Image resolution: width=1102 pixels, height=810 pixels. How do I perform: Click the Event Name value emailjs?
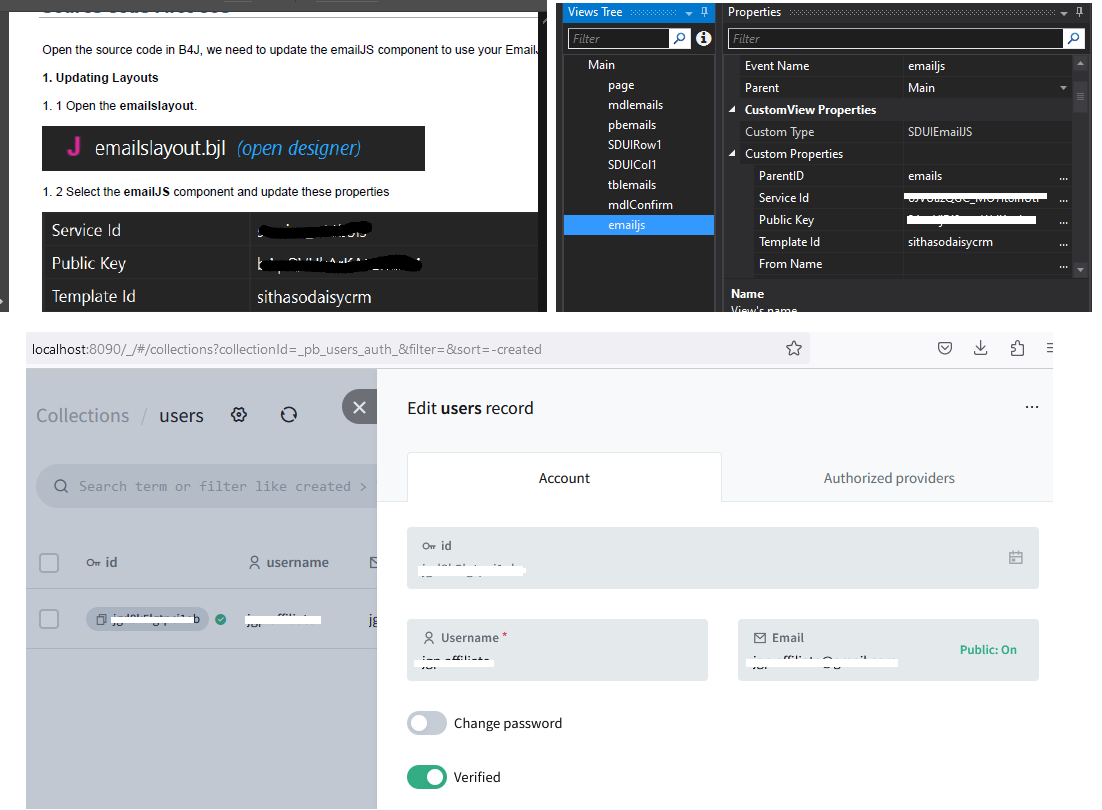coord(926,66)
